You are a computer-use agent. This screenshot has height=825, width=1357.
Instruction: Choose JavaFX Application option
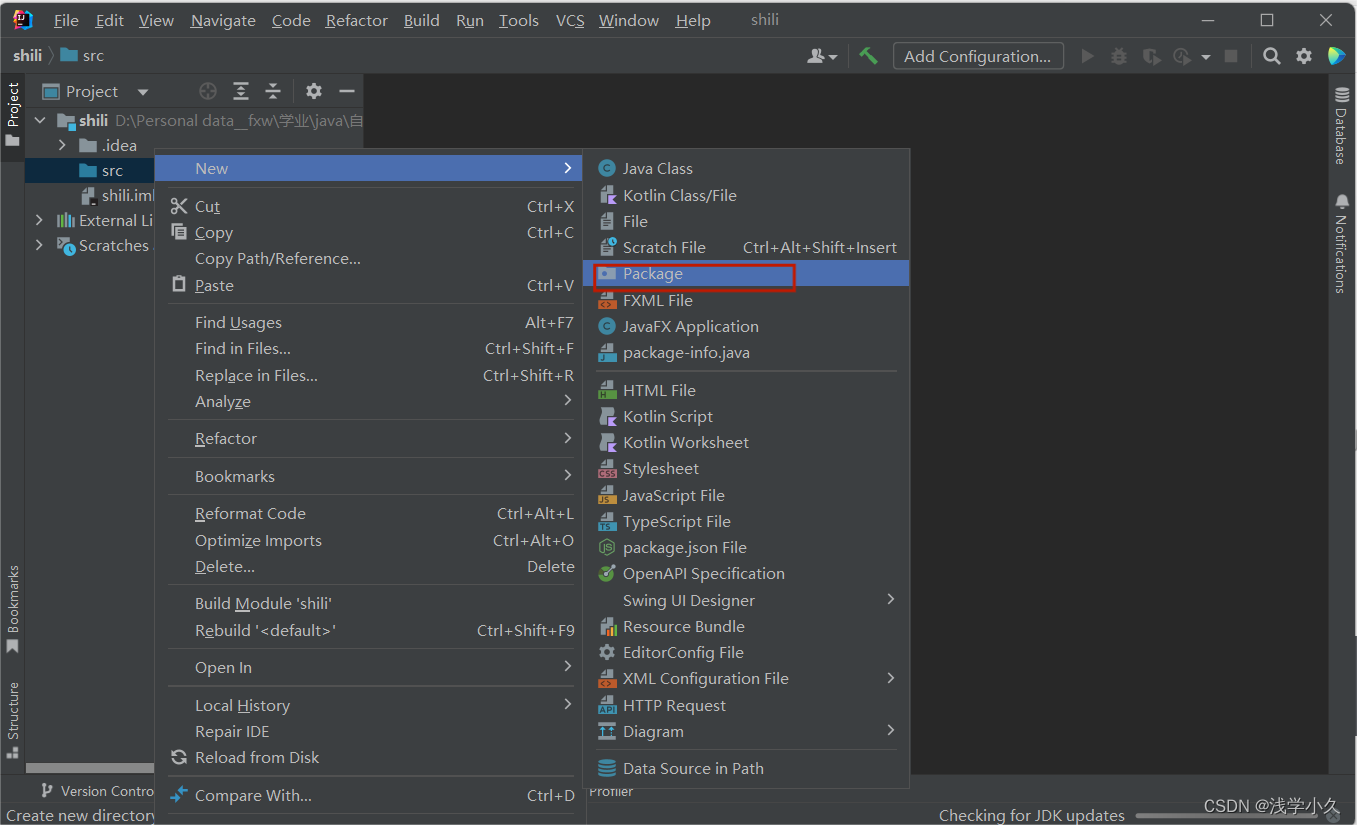click(745, 326)
